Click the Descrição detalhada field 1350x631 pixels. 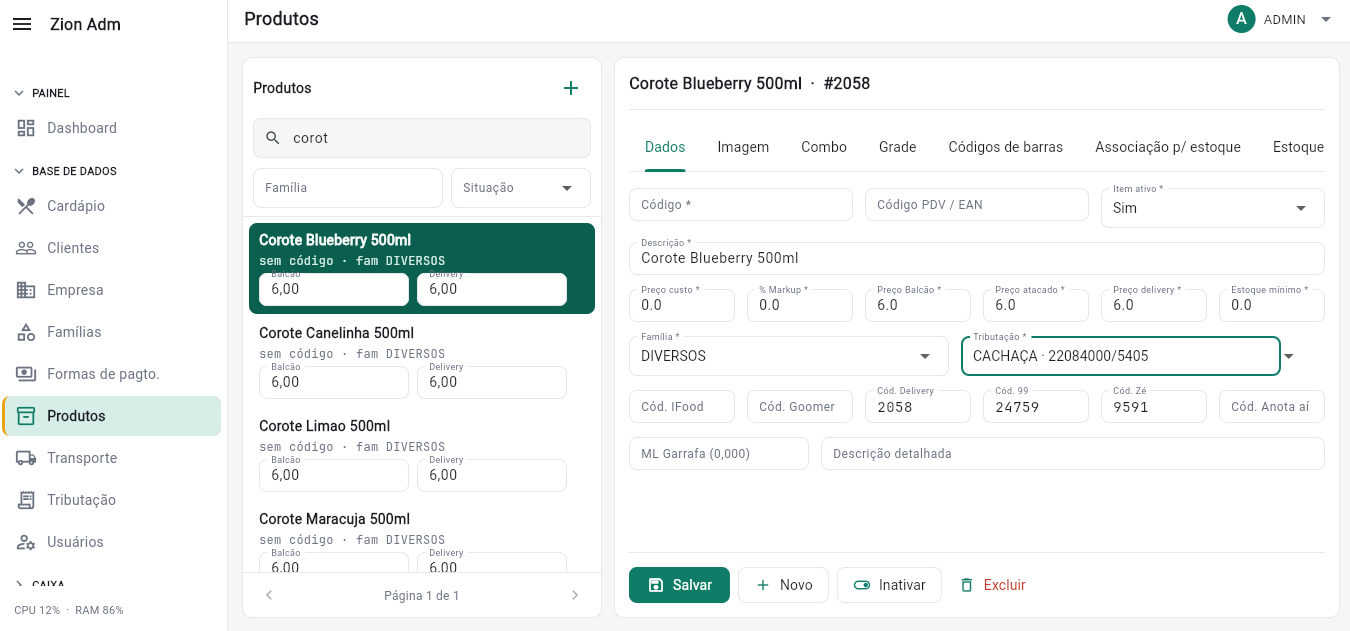pyautogui.click(x=1073, y=453)
